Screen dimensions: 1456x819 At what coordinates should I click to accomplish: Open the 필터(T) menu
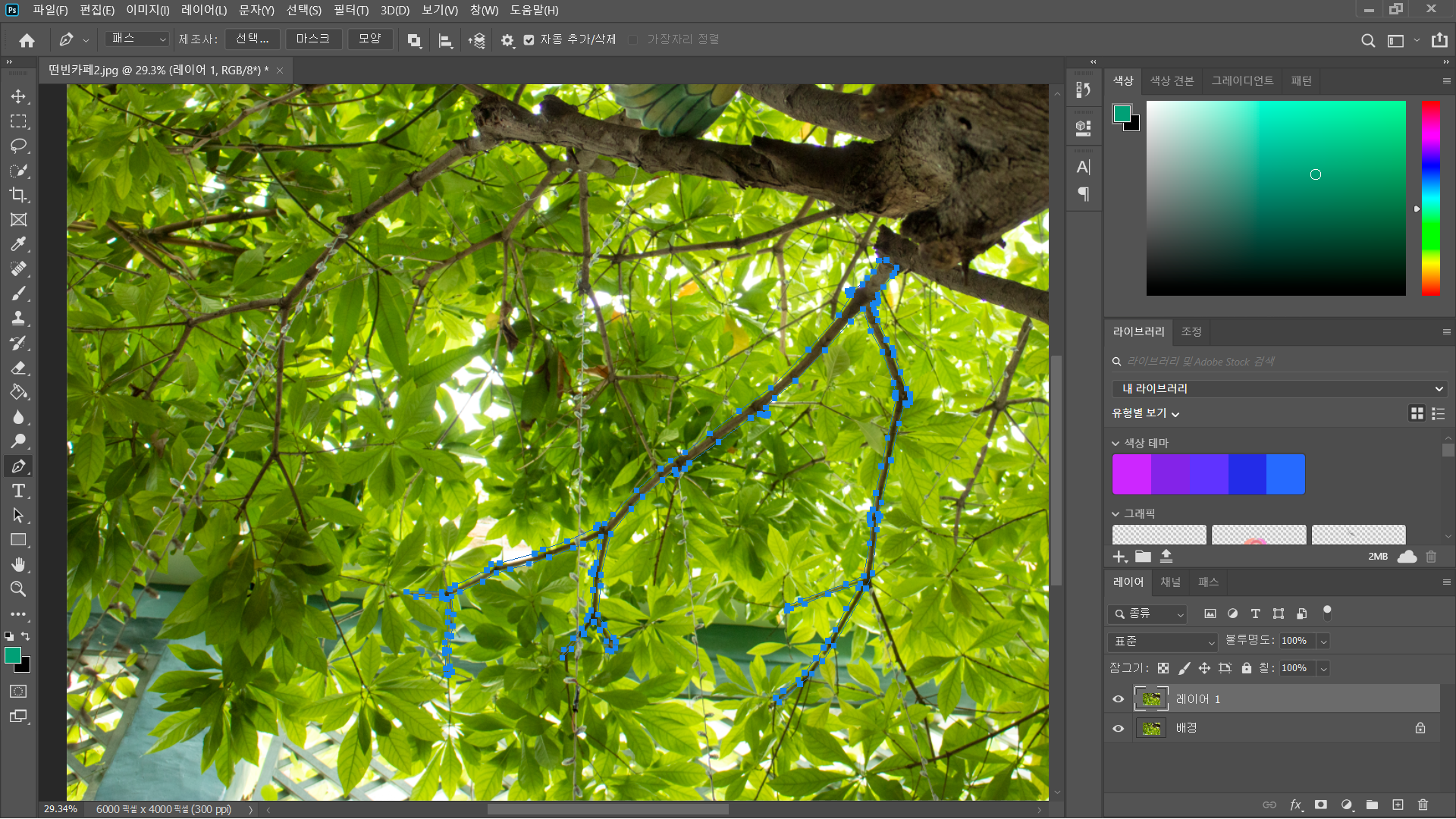pyautogui.click(x=350, y=10)
